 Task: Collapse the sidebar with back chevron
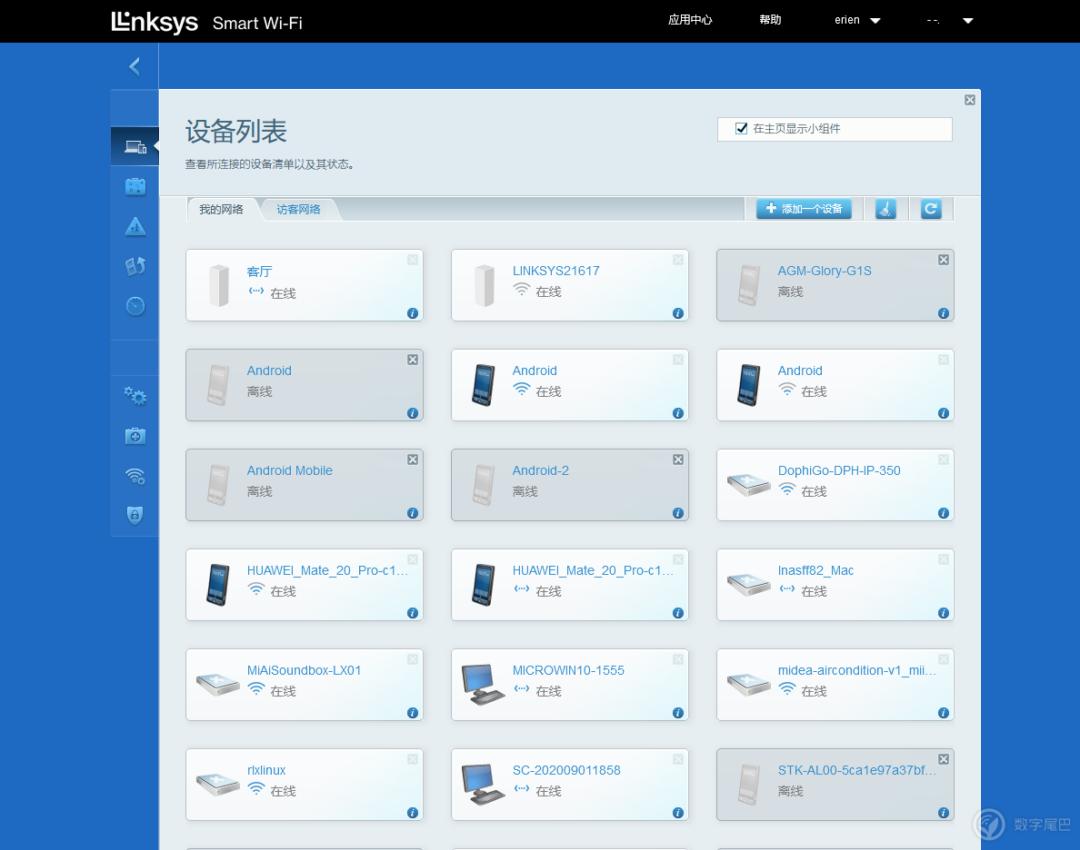click(x=135, y=67)
